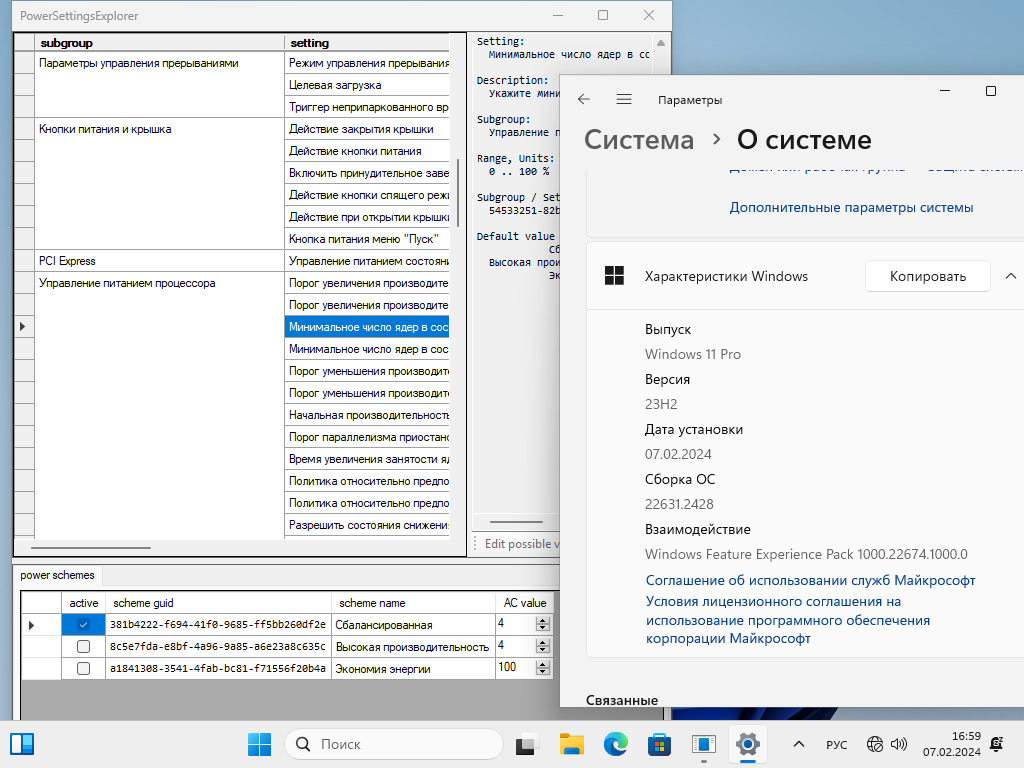Open the clock showing 16:59
Viewport: 1024px width, 768px height.
952,744
